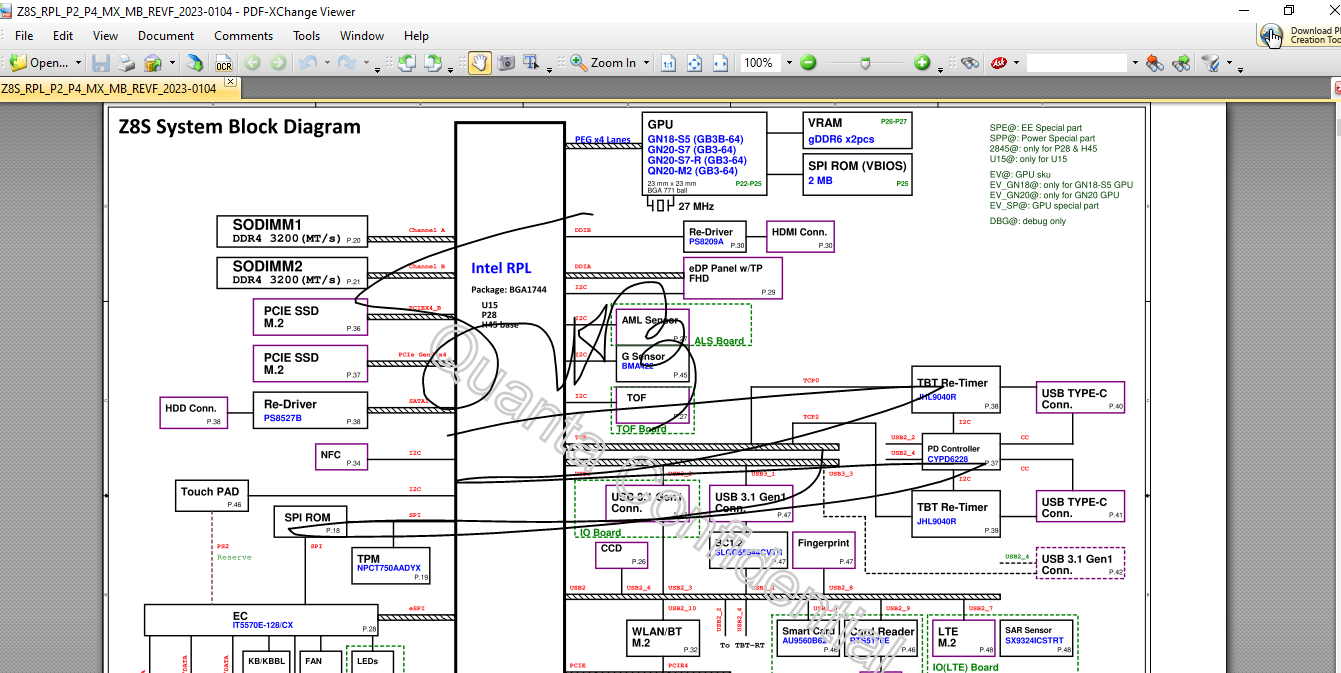Click the green plus zoom in button
Image resolution: width=1341 pixels, height=673 pixels.
922,63
